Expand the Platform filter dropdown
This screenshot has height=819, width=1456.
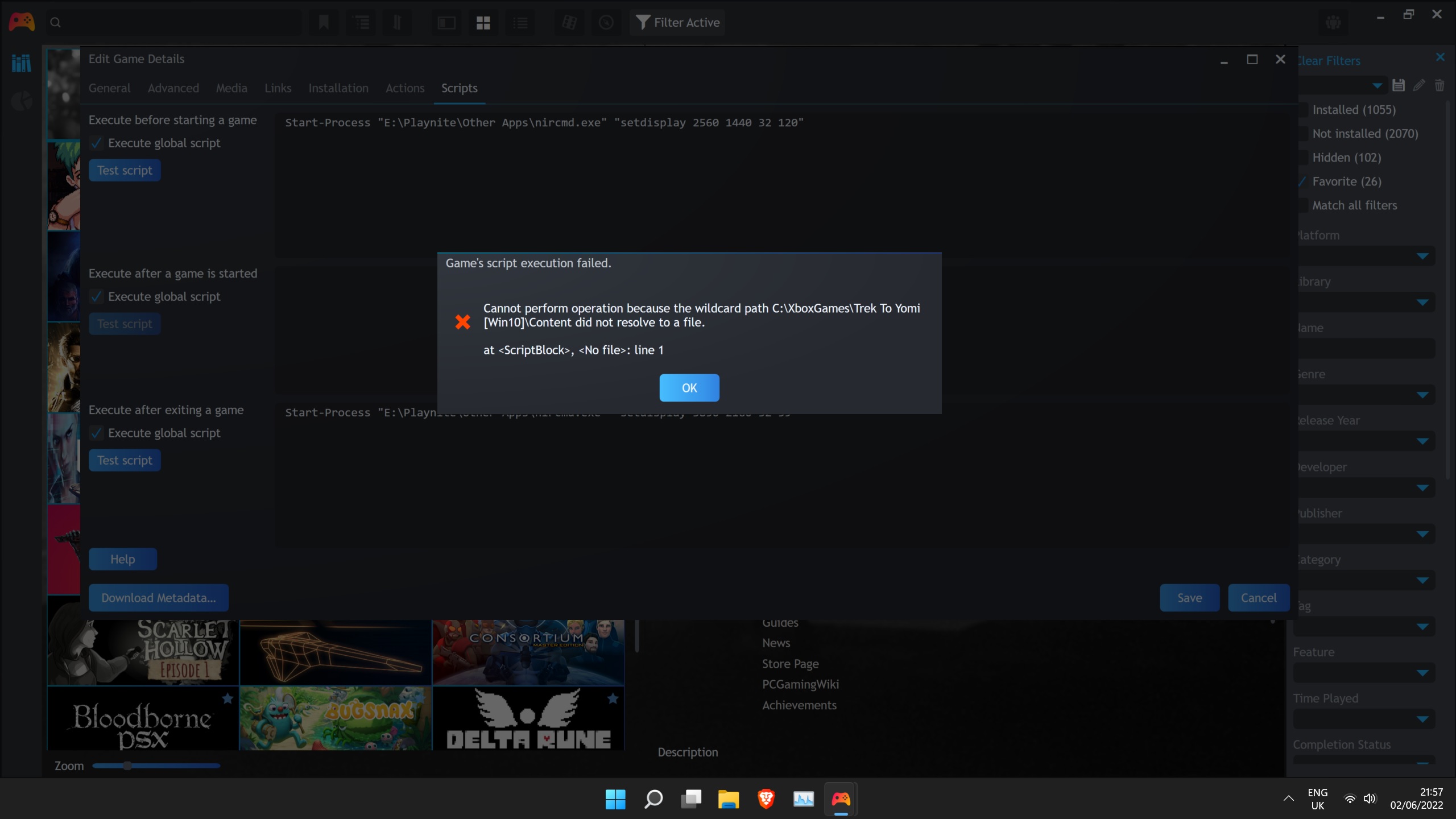coord(1422,255)
